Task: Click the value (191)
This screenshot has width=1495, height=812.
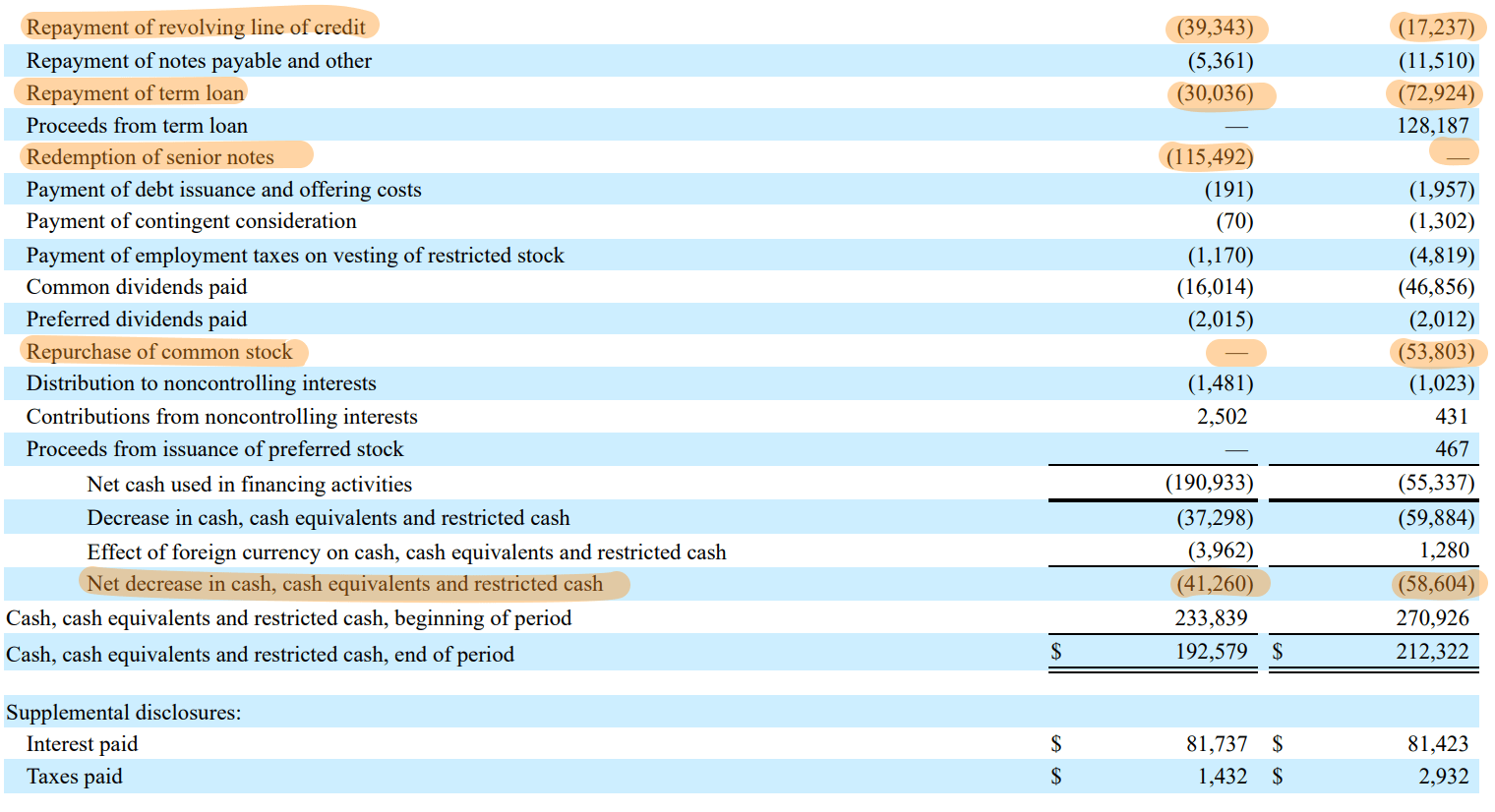Action: click(1228, 190)
